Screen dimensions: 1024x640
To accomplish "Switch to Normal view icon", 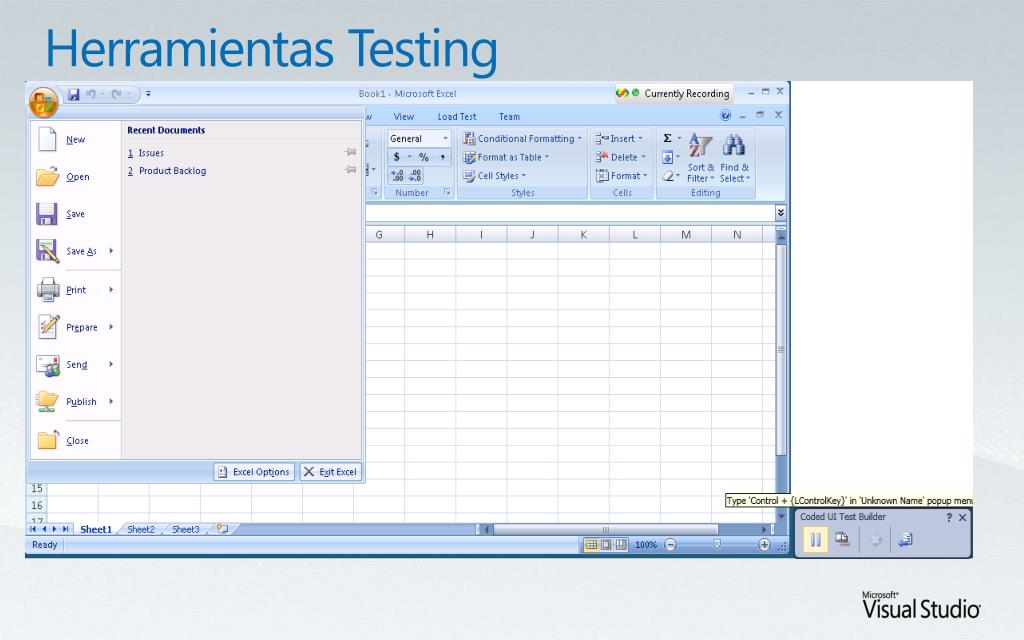I will click(x=590, y=545).
